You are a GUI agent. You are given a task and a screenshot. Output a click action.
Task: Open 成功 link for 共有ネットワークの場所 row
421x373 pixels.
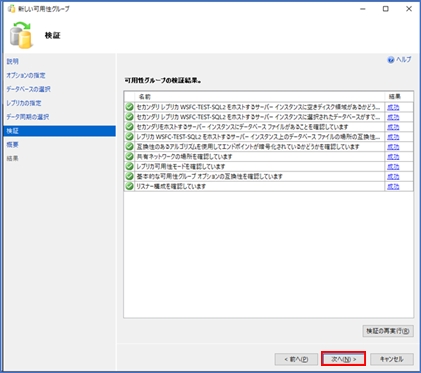click(393, 157)
